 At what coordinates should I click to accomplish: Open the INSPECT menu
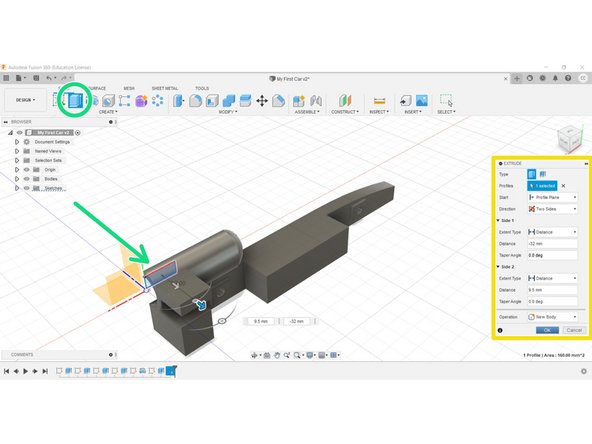pos(379,112)
